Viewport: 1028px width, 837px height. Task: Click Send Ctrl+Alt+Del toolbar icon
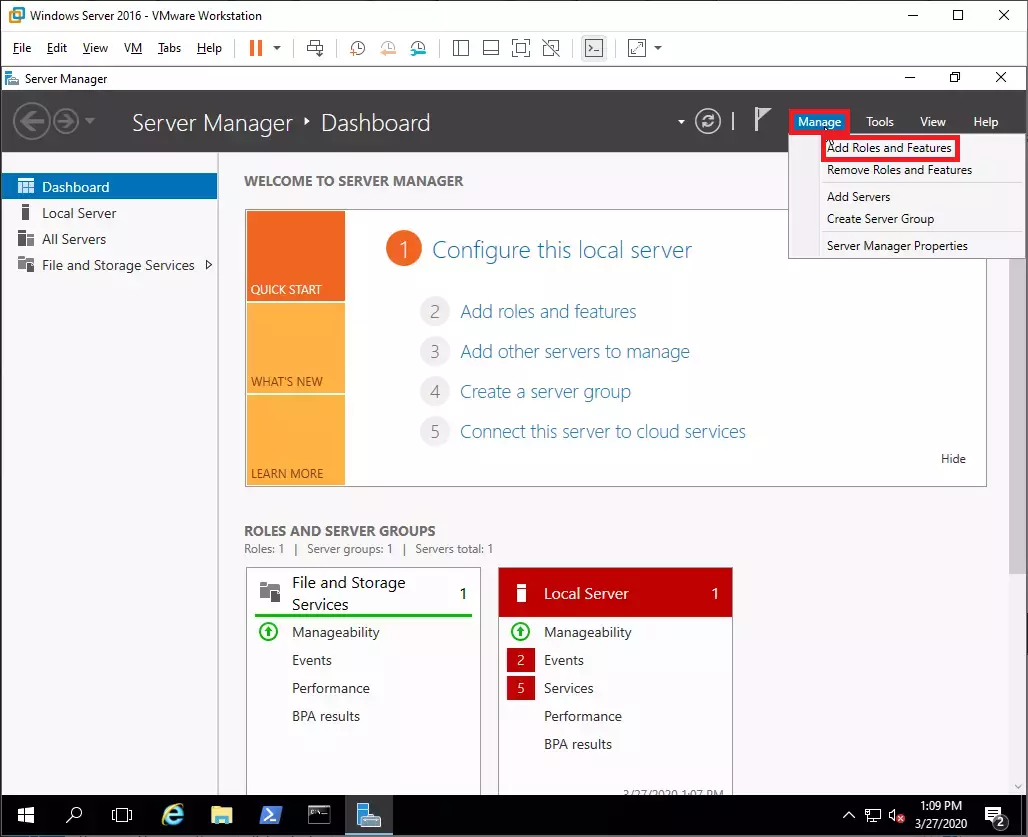tap(315, 48)
